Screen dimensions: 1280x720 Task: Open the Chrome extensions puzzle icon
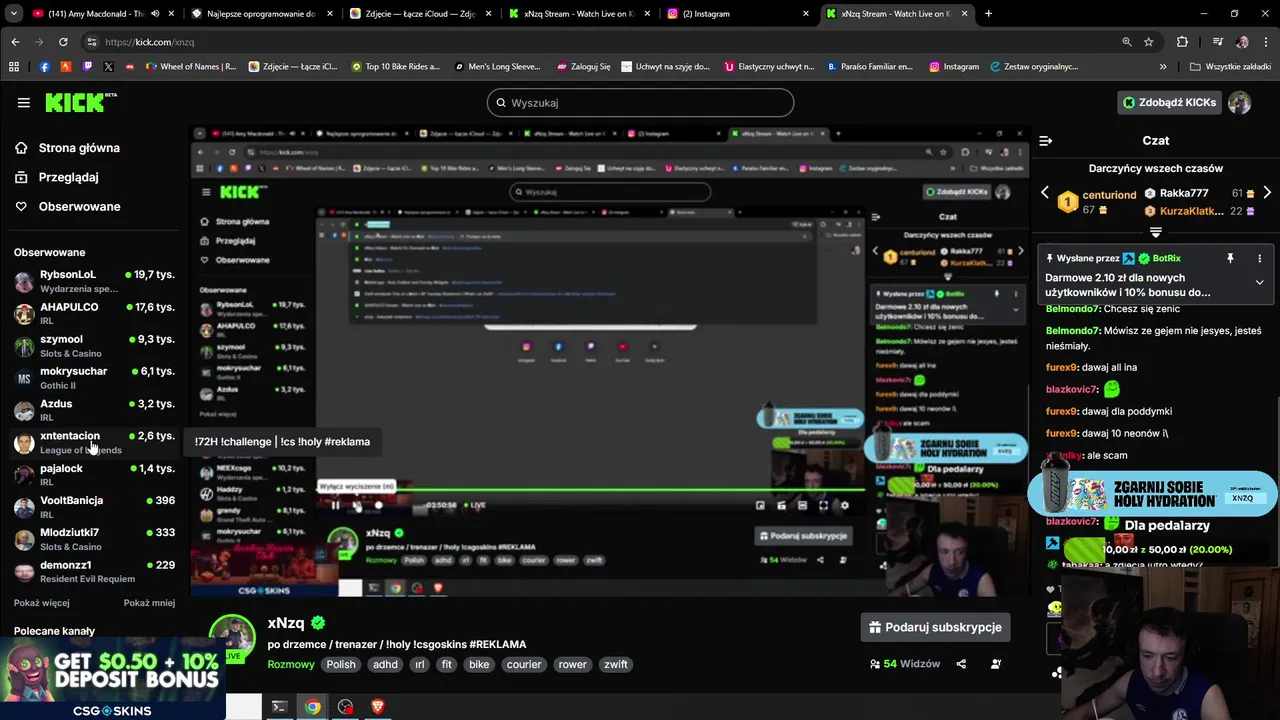pos(1182,42)
